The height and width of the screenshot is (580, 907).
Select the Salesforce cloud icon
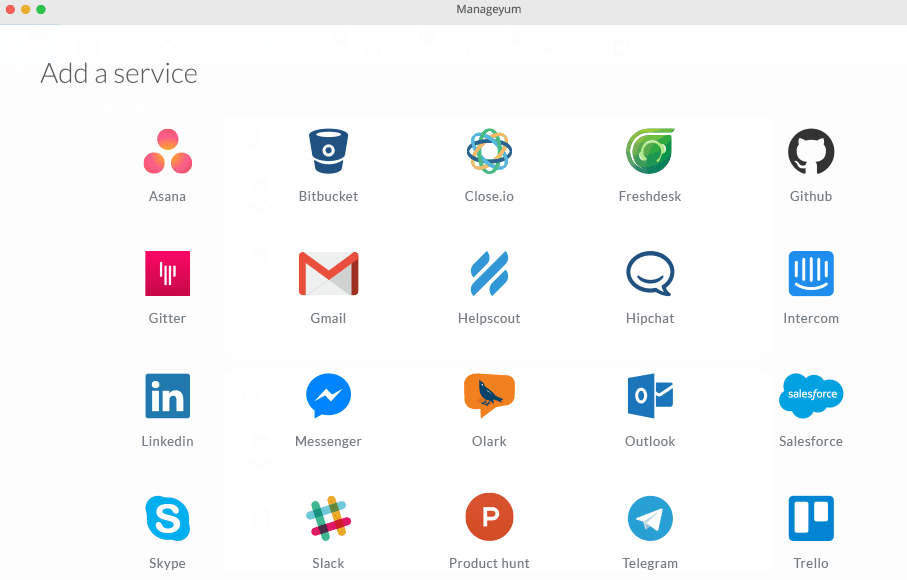[811, 396]
